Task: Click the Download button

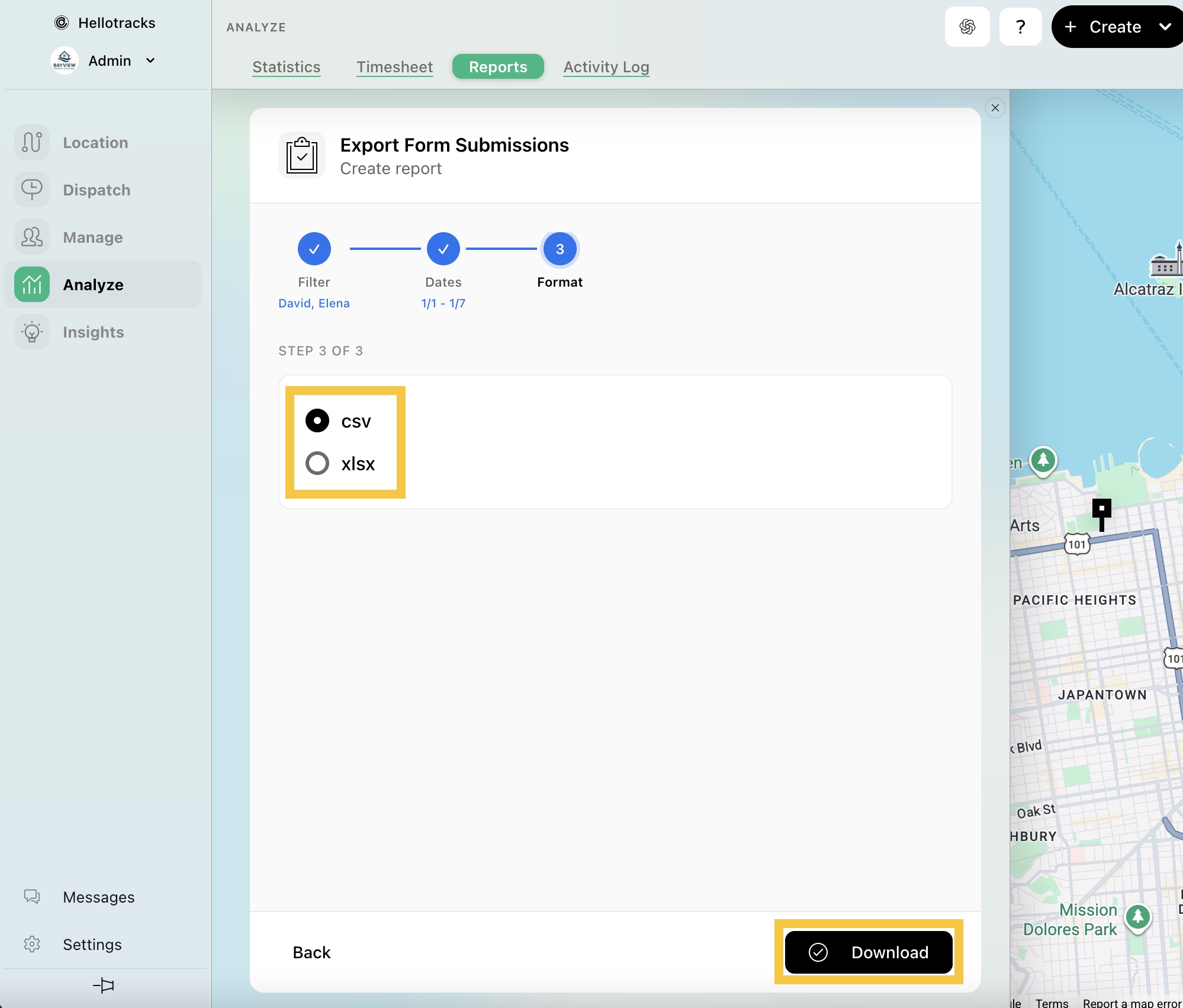Action: [x=868, y=952]
